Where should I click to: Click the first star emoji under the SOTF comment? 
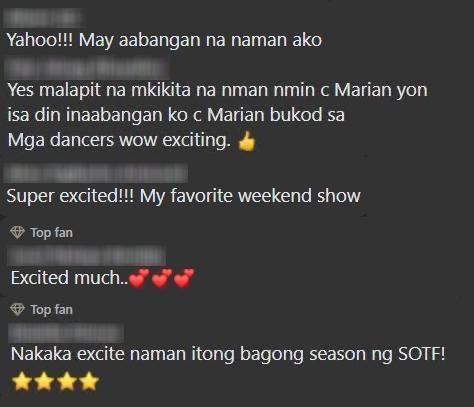click(22, 381)
